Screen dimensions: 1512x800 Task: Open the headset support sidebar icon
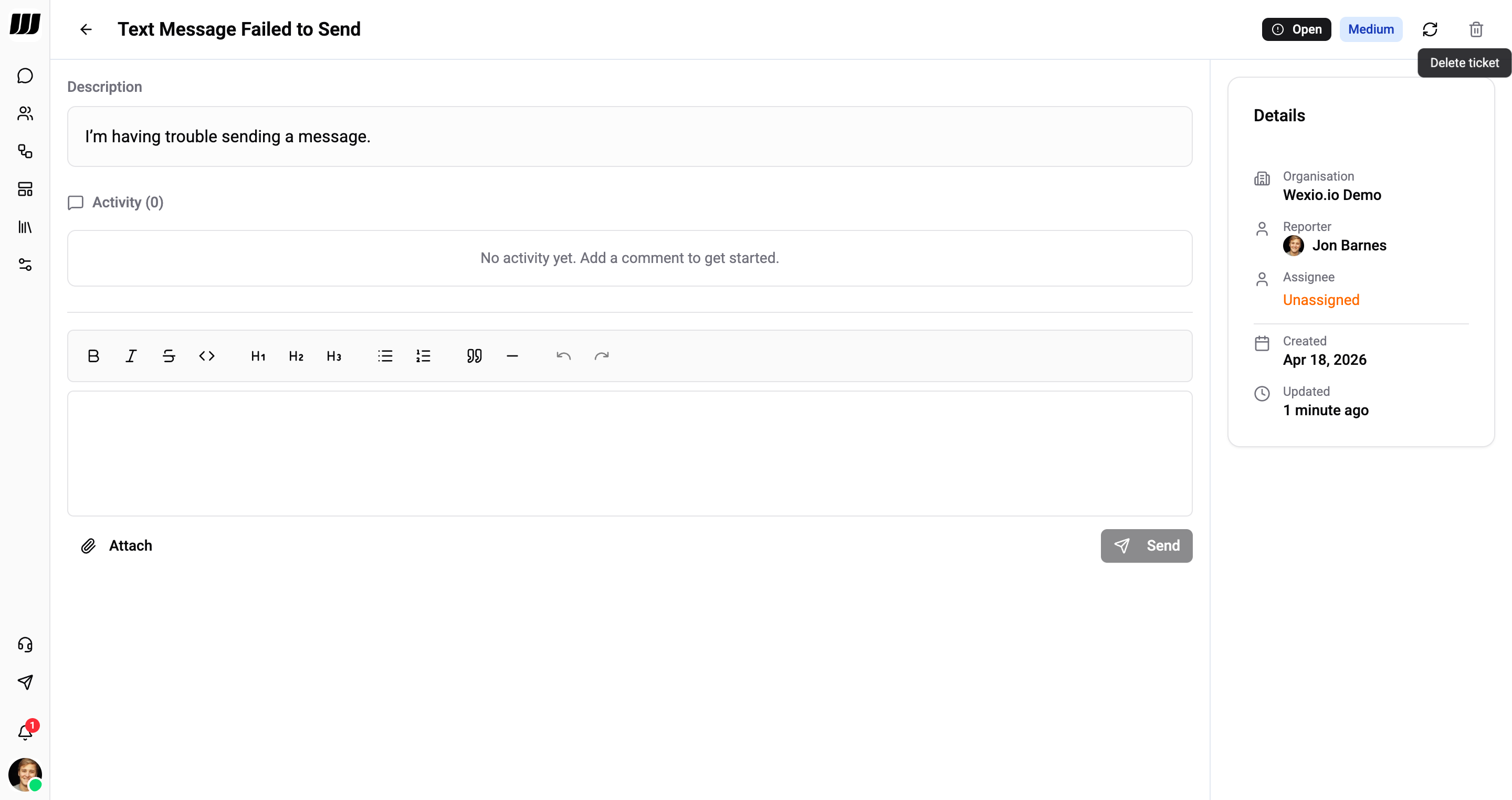(25, 645)
